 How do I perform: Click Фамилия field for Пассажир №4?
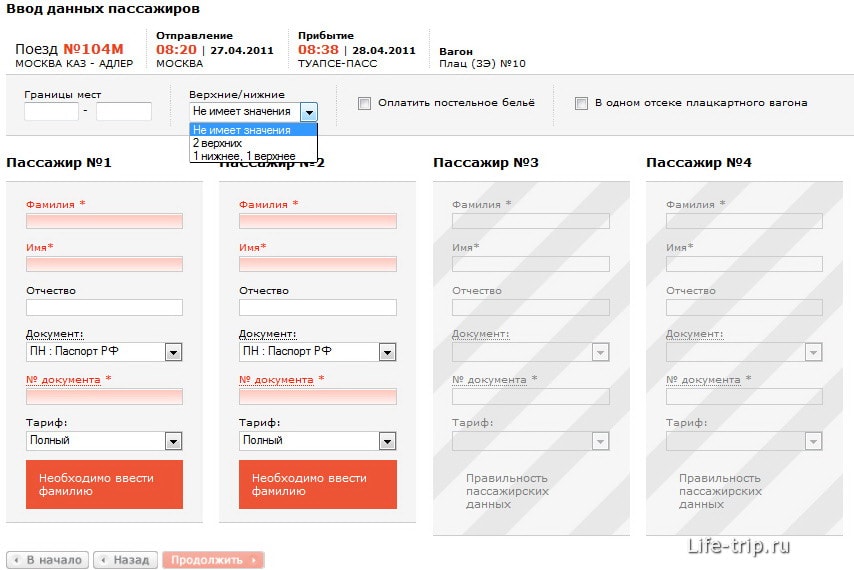pyautogui.click(x=744, y=220)
